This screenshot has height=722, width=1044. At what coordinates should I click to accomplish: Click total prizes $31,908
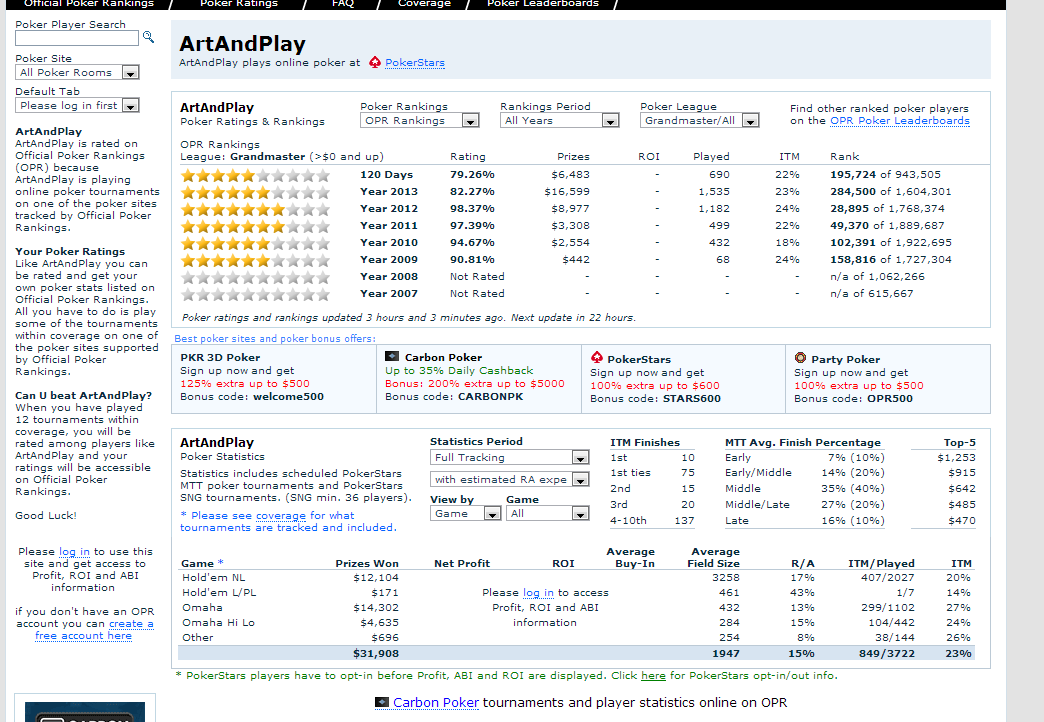tap(376, 653)
